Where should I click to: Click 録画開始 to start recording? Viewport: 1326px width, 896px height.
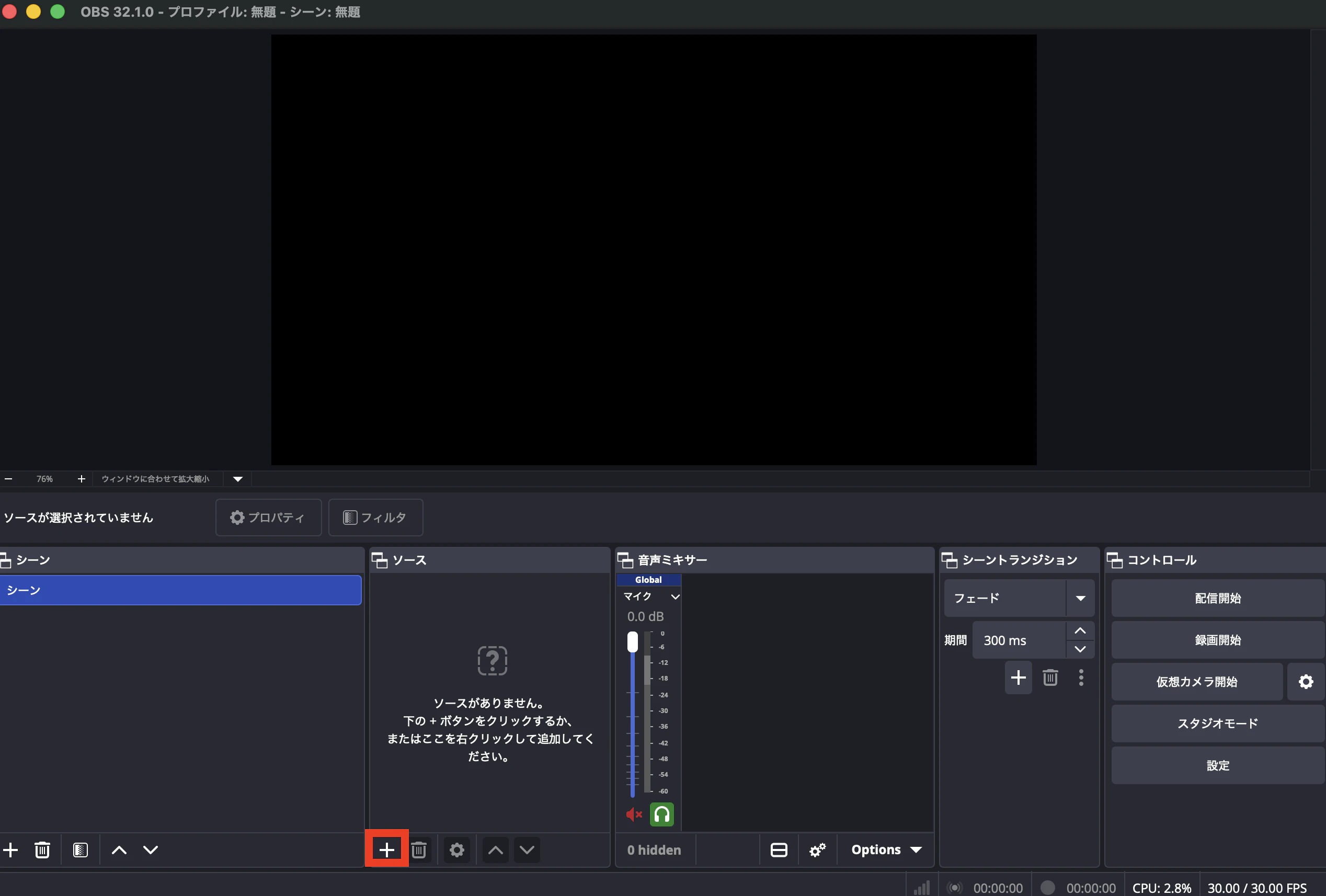tap(1218, 640)
